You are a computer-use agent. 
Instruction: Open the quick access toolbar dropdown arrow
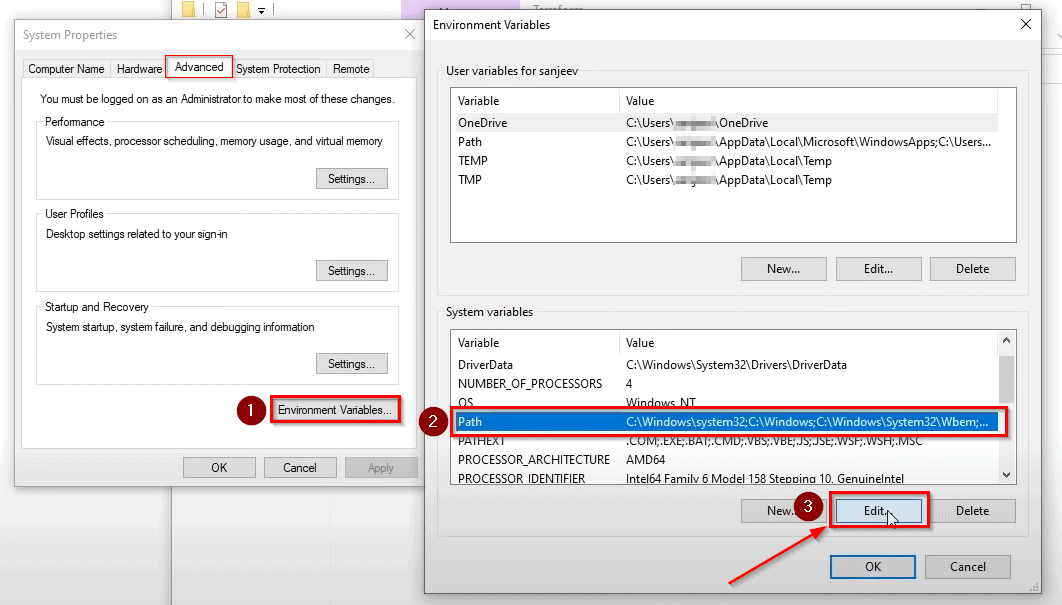(x=262, y=11)
